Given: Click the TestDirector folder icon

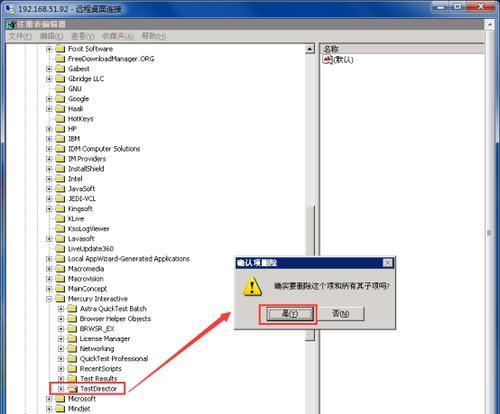Looking at the screenshot, I should pyautogui.click(x=72, y=389).
